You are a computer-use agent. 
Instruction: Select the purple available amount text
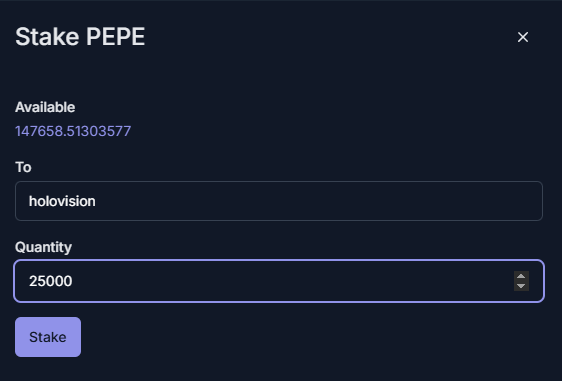click(73, 131)
